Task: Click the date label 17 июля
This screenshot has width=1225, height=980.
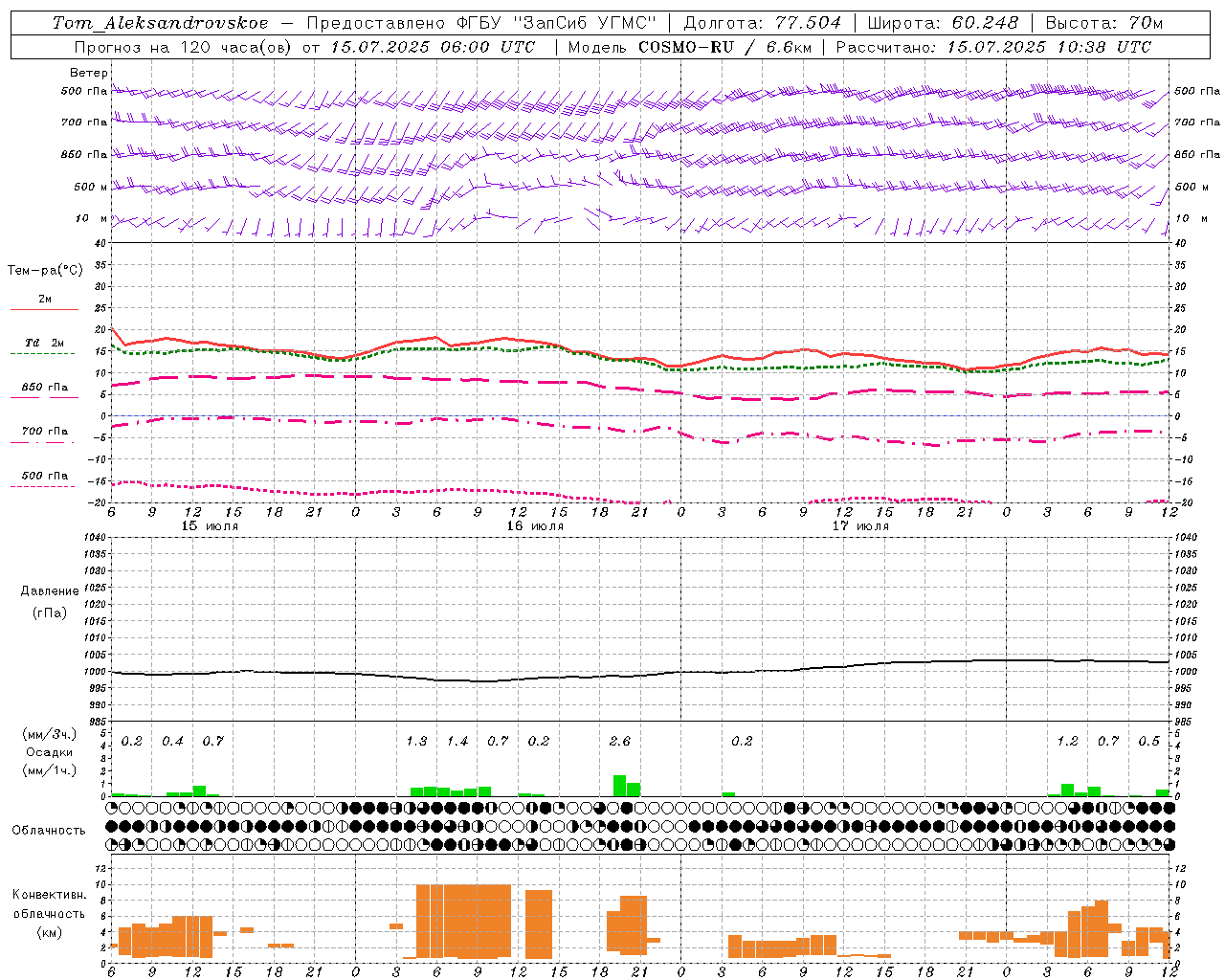Action: click(x=860, y=526)
